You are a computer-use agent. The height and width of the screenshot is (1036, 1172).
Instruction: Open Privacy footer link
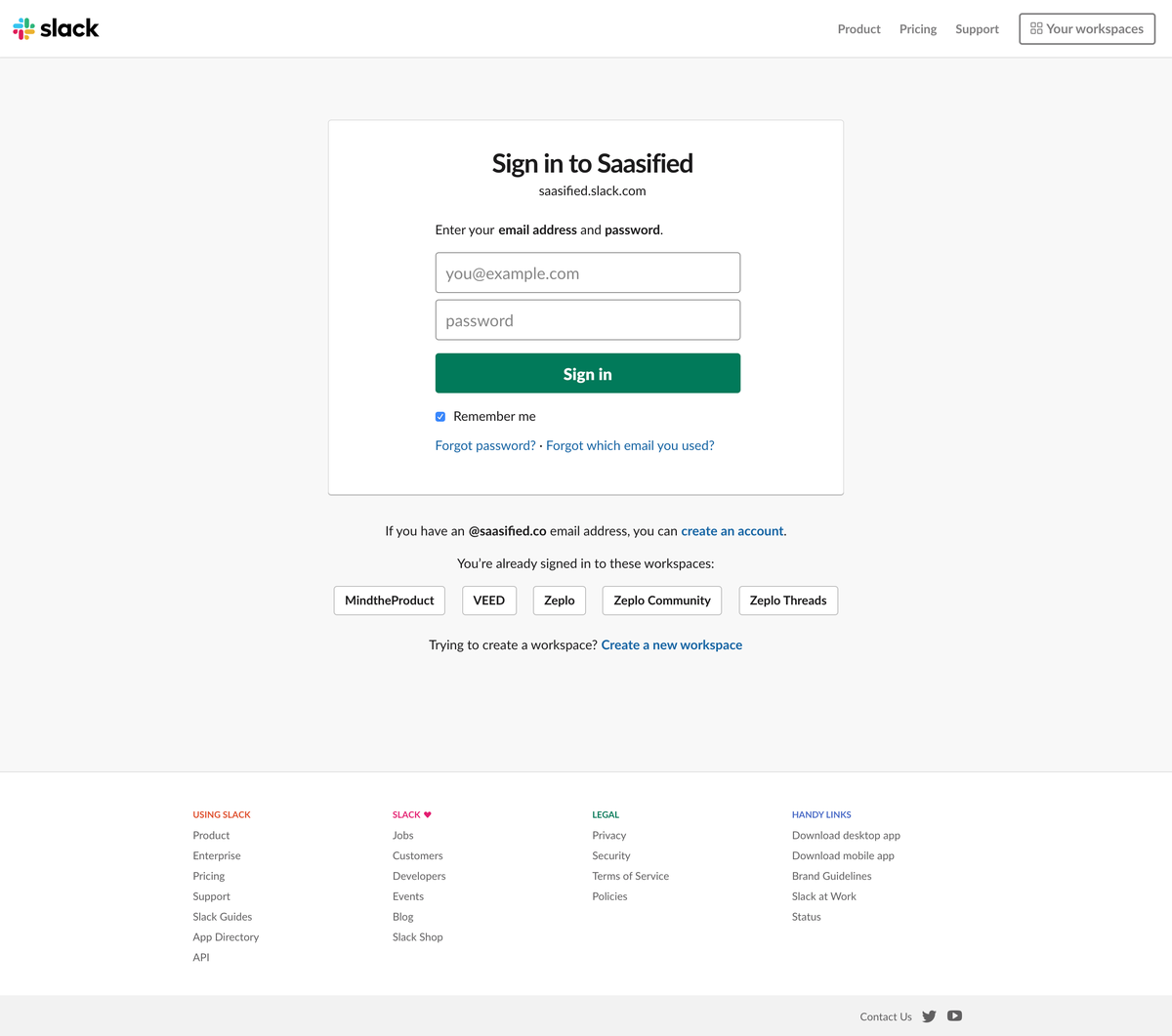(609, 836)
